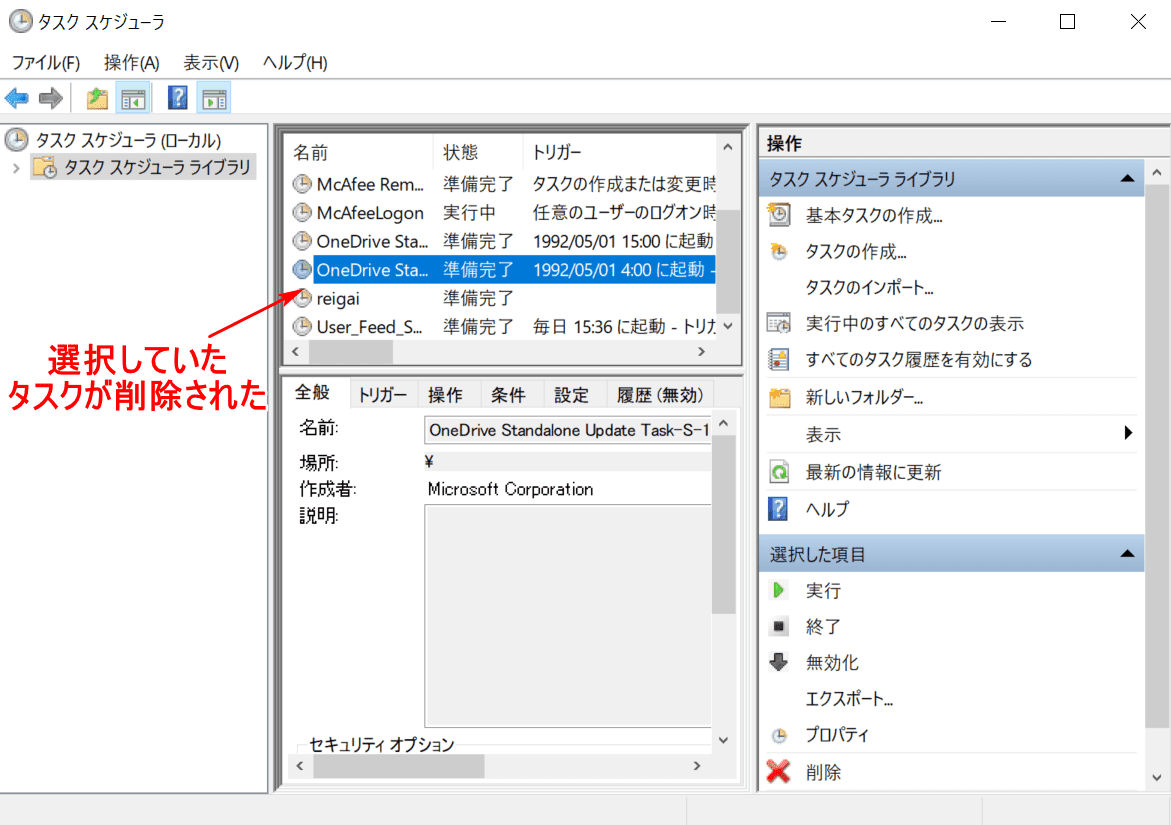Click the task list horizontal scrollbar right arrow
Viewport: 1171px width, 825px height.
701,352
